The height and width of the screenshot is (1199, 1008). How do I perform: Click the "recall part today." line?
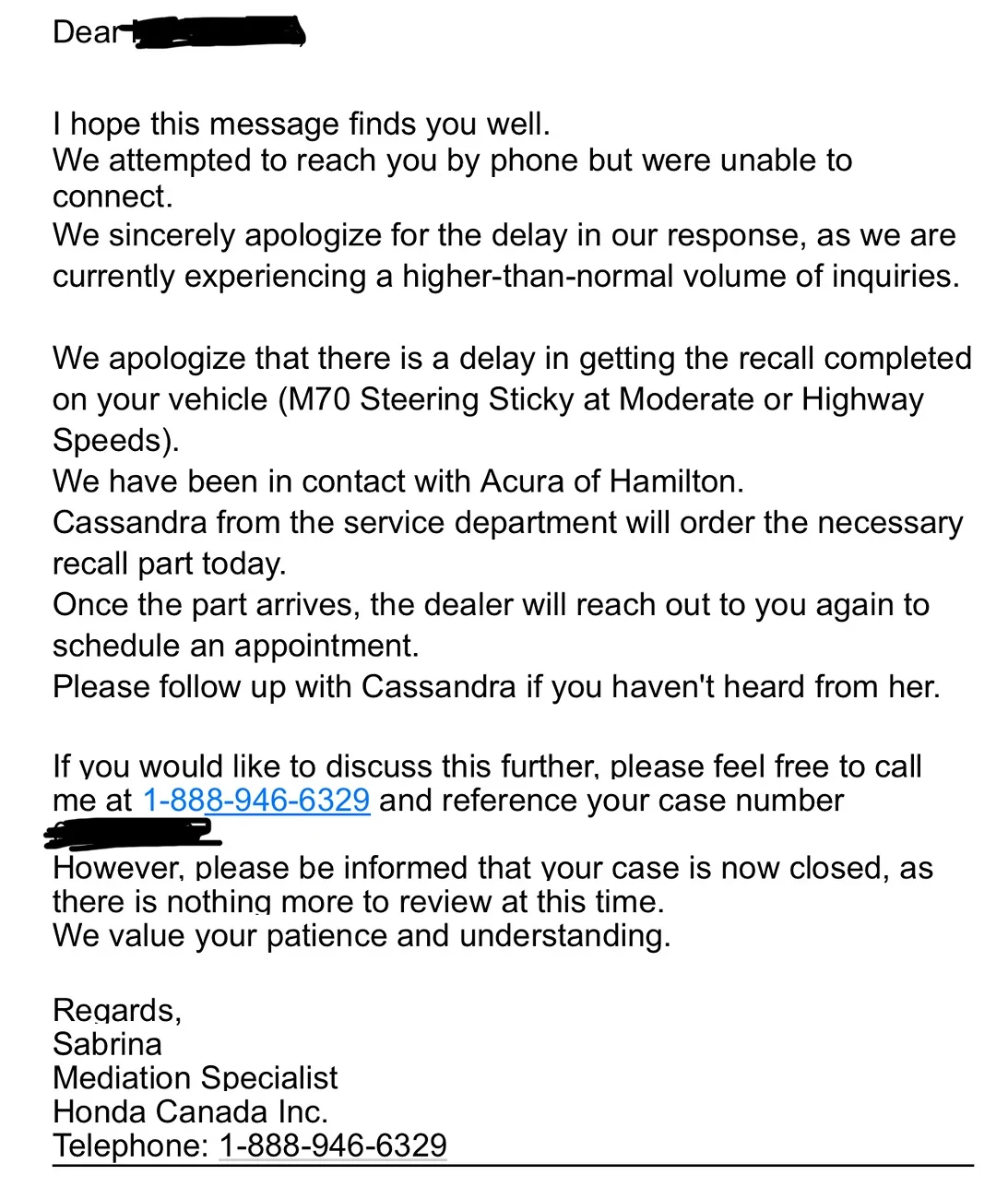click(169, 564)
